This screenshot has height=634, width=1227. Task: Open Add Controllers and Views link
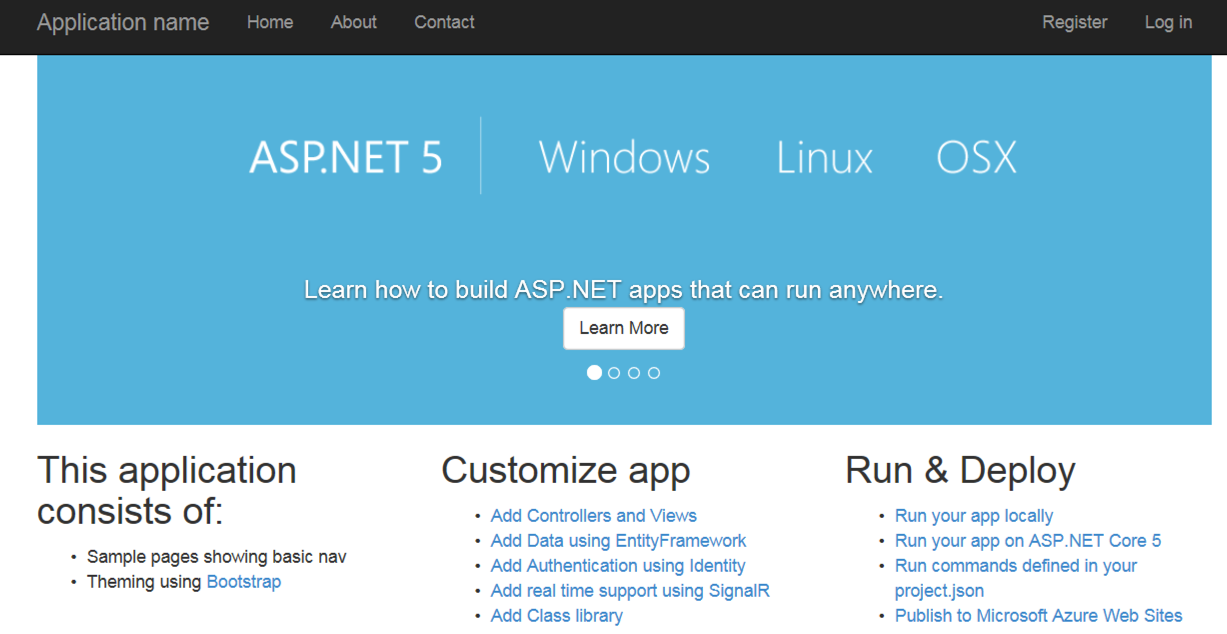(594, 516)
